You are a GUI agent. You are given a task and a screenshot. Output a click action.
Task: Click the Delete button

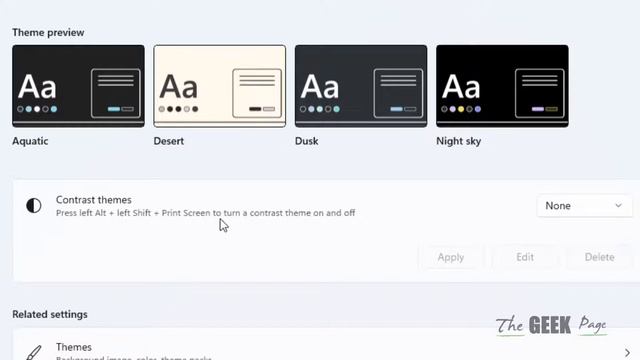[599, 257]
